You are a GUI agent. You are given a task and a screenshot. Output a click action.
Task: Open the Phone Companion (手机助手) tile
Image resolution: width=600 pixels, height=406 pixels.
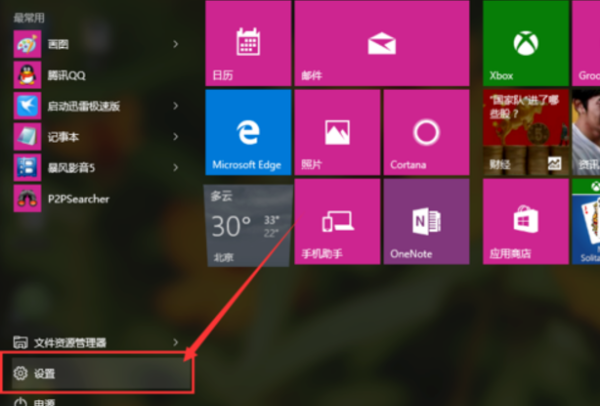click(x=338, y=222)
